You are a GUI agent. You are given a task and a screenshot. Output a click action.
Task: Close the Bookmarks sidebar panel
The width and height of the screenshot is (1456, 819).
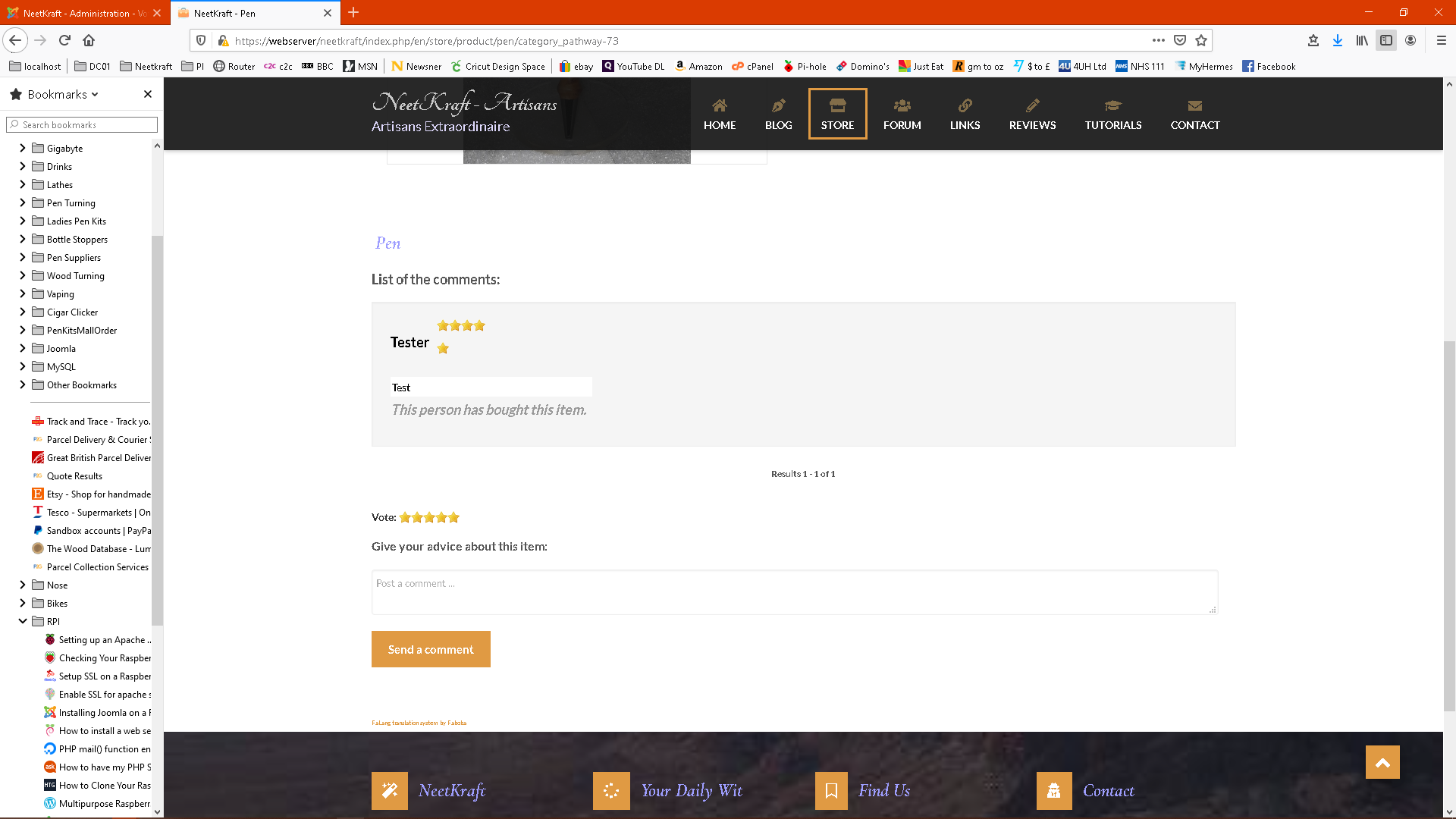[148, 94]
